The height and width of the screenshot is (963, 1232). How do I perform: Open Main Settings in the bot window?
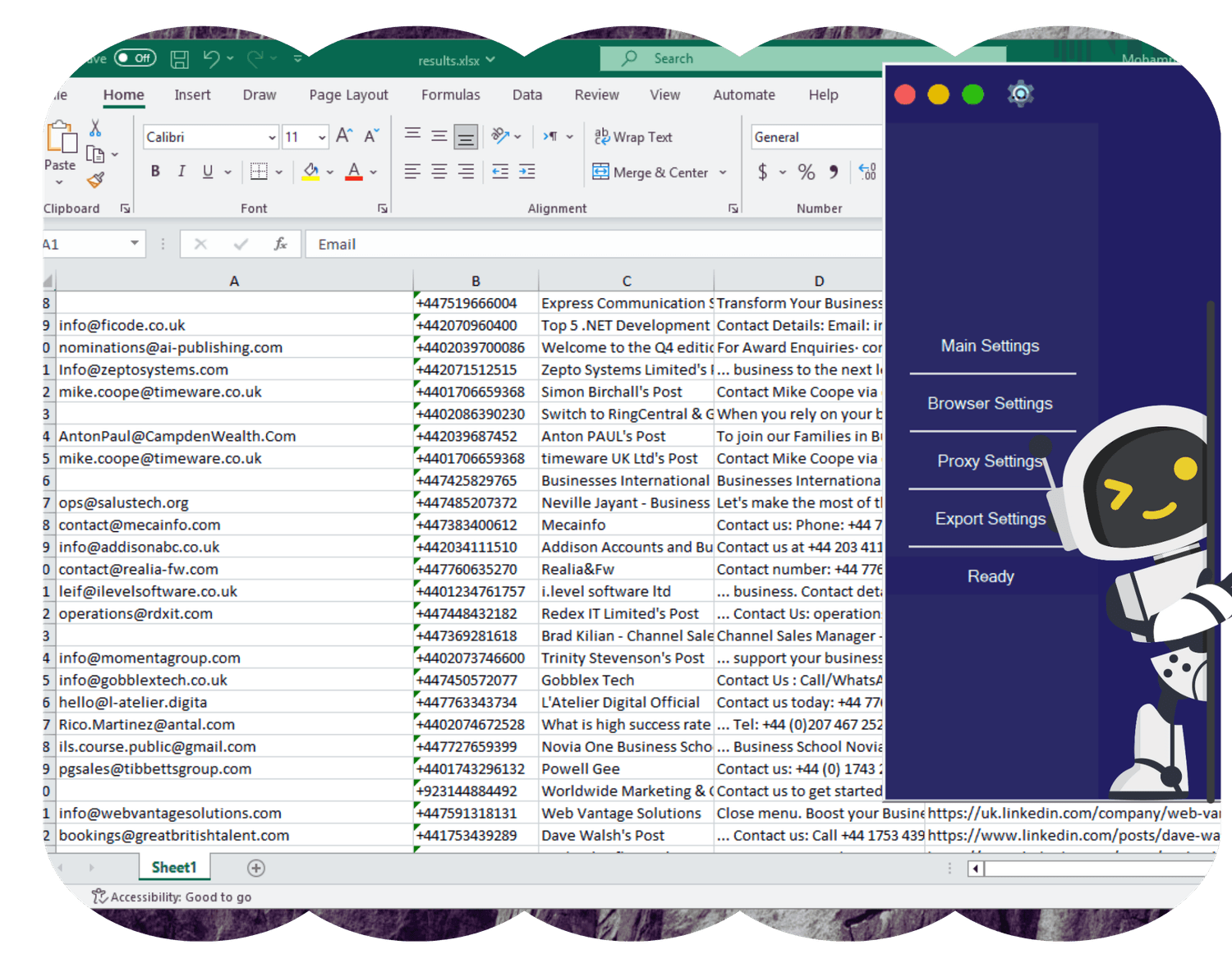991,346
